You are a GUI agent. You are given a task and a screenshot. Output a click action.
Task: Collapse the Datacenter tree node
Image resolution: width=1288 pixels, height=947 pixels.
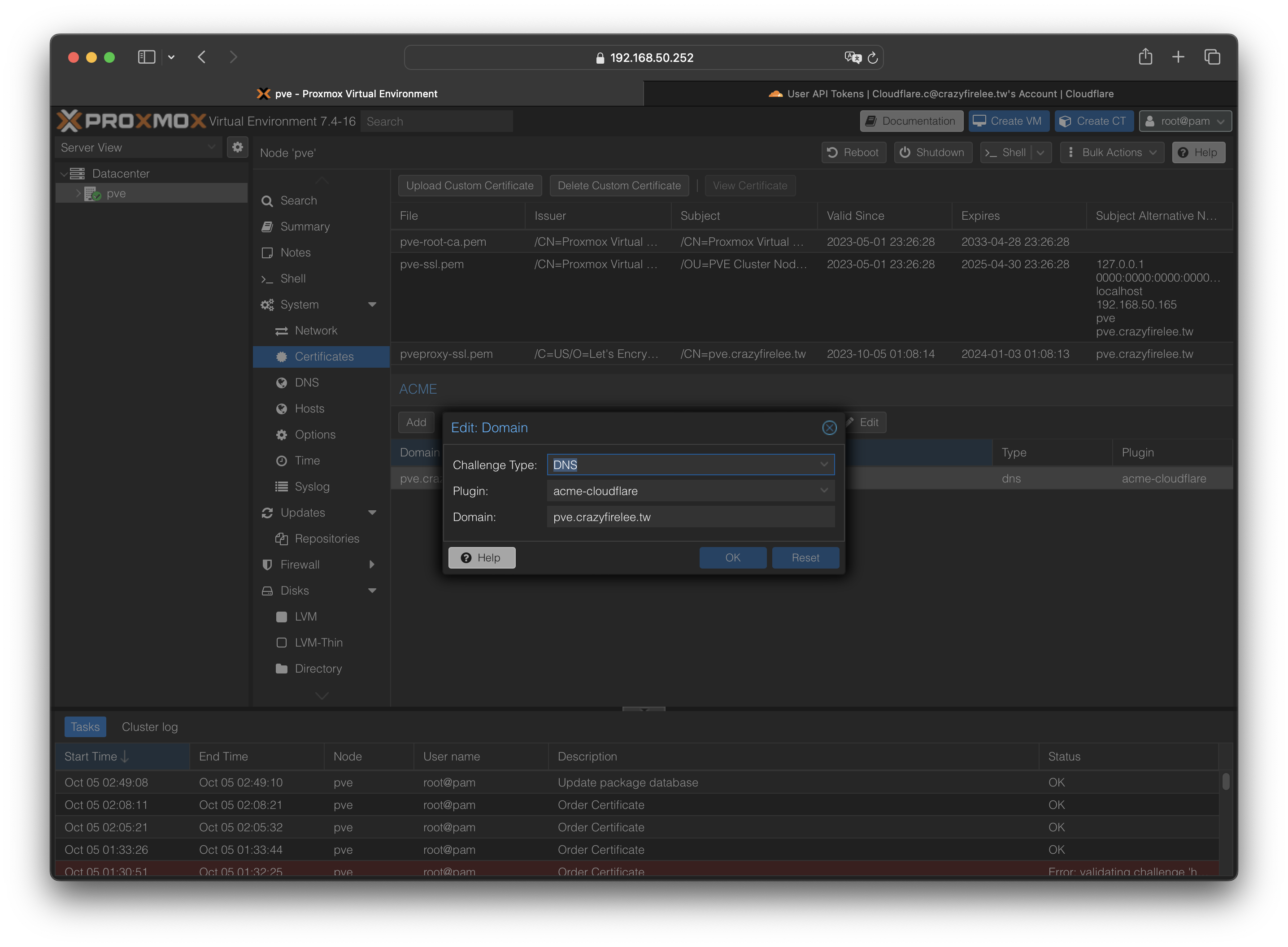click(64, 174)
